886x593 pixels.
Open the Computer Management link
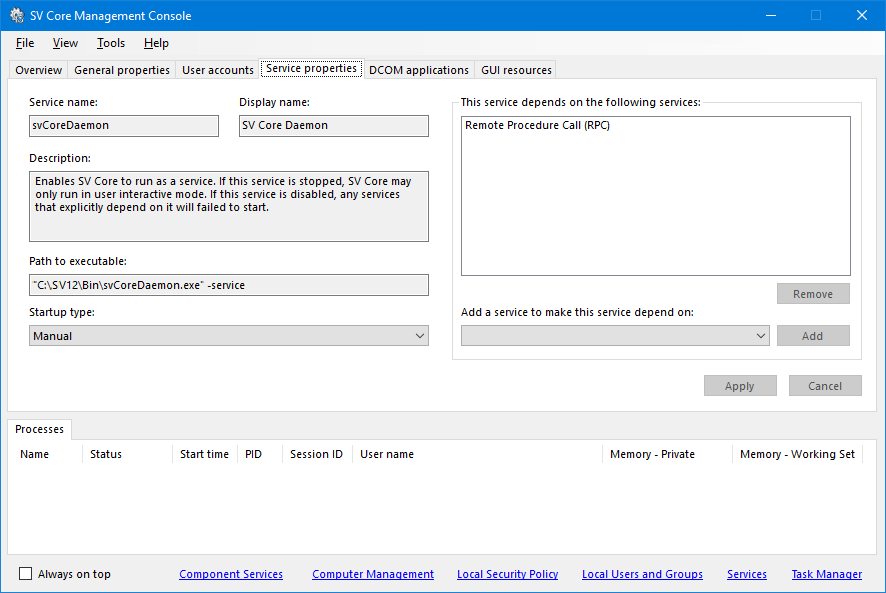tap(372, 574)
